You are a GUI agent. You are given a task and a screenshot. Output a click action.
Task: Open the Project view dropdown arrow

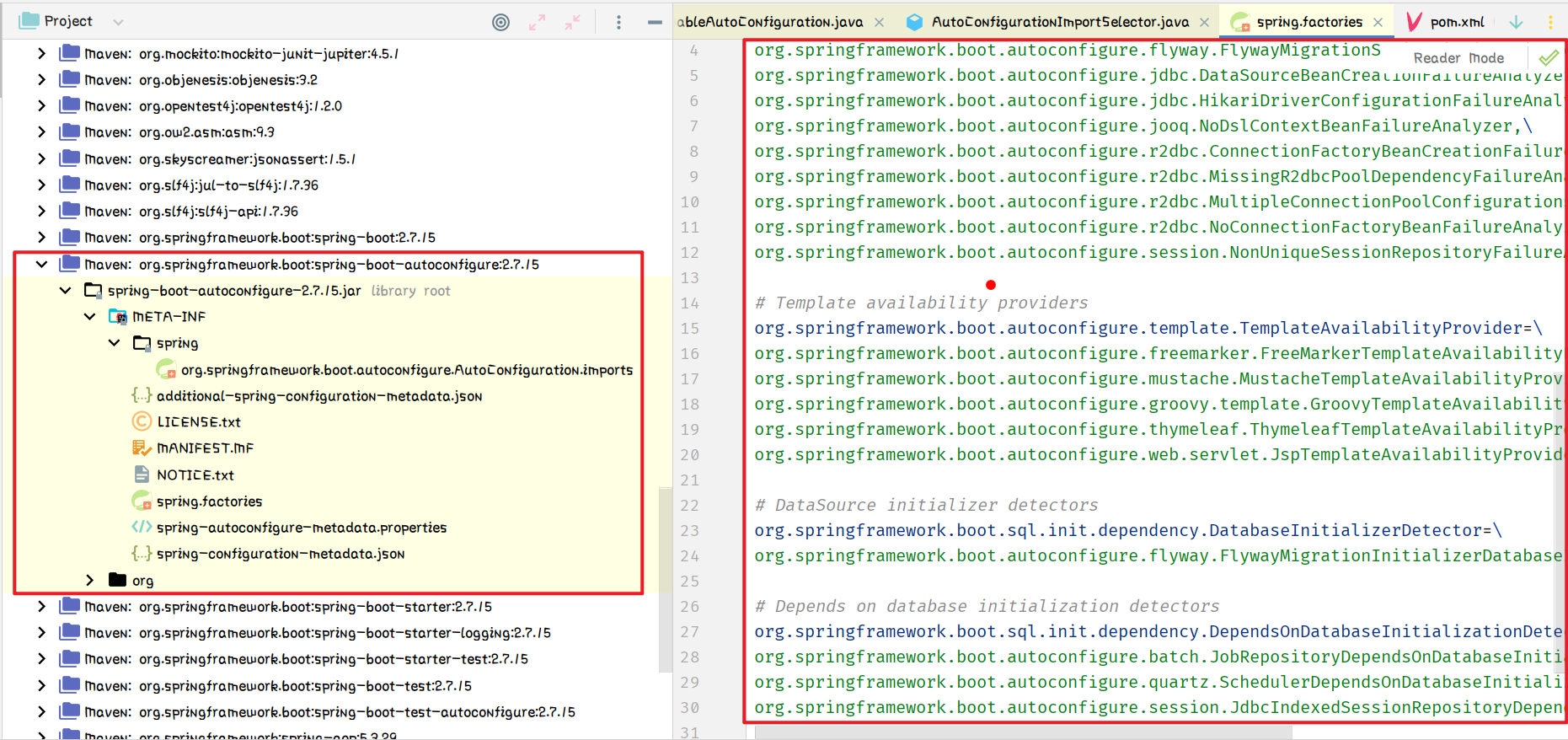[118, 22]
